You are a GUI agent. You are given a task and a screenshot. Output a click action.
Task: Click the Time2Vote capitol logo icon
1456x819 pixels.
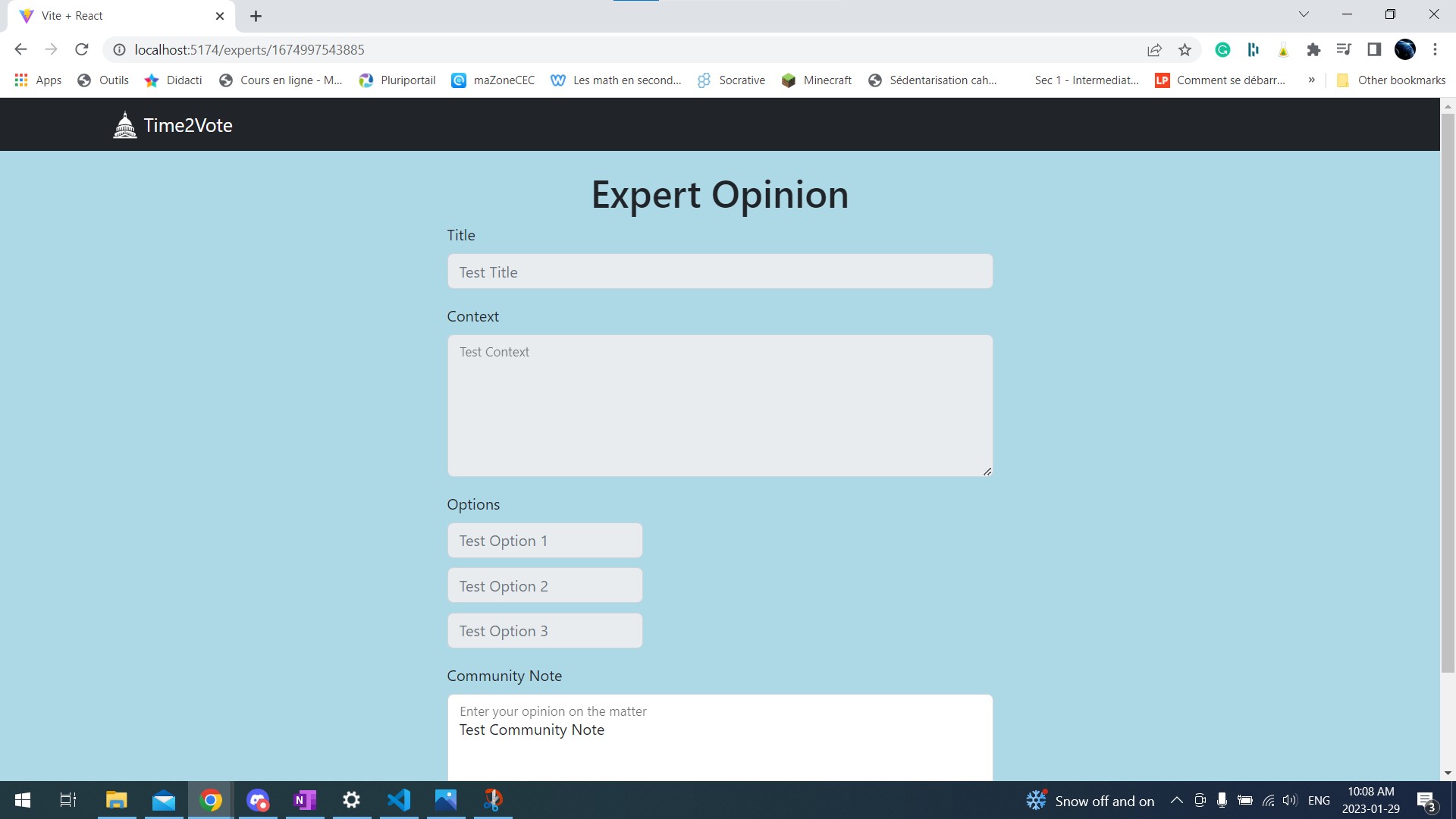(124, 125)
